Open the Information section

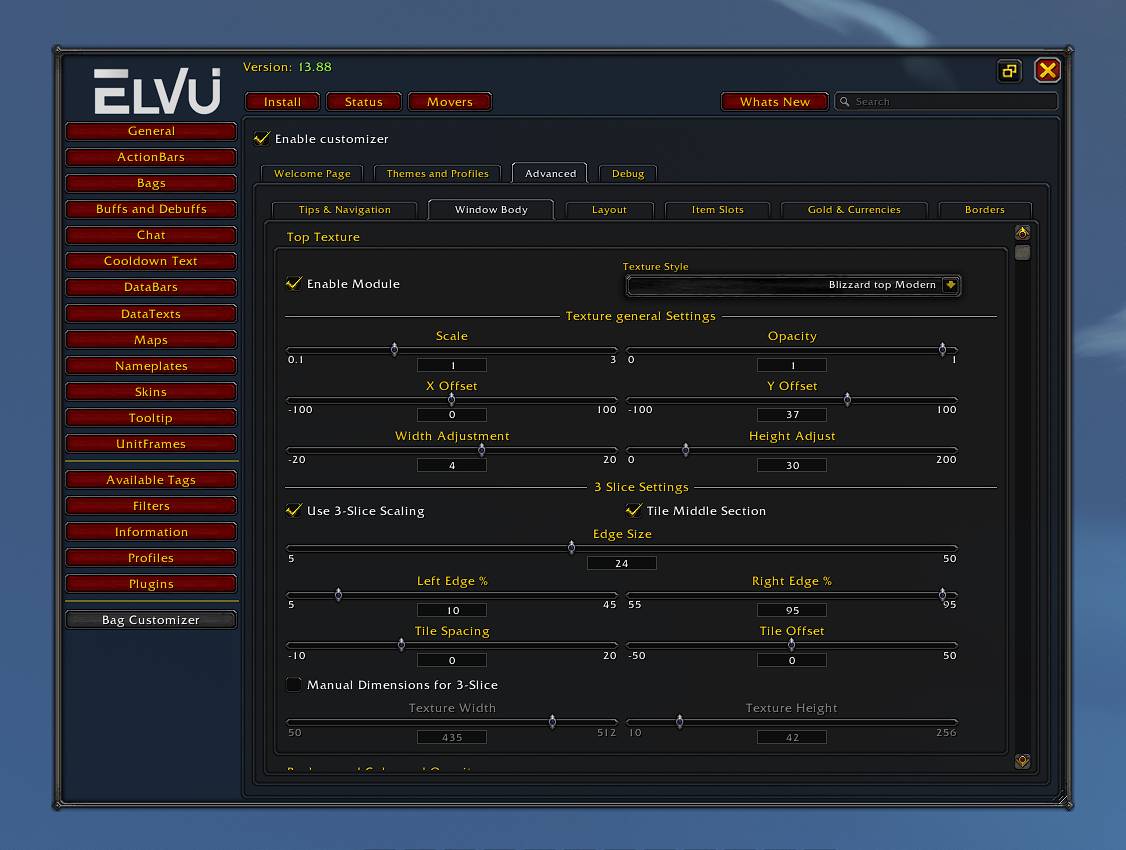point(151,532)
